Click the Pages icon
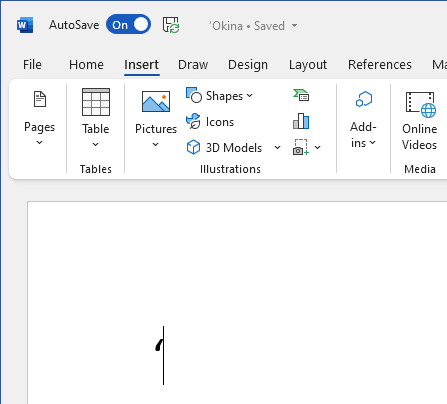Screen dimensions: 447x404 40,99
